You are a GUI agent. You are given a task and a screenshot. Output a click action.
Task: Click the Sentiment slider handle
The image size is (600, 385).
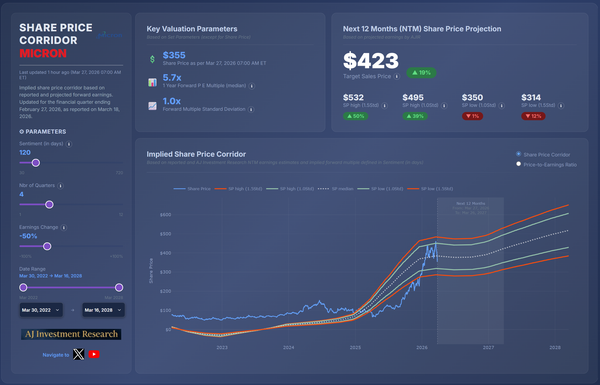tap(36, 163)
